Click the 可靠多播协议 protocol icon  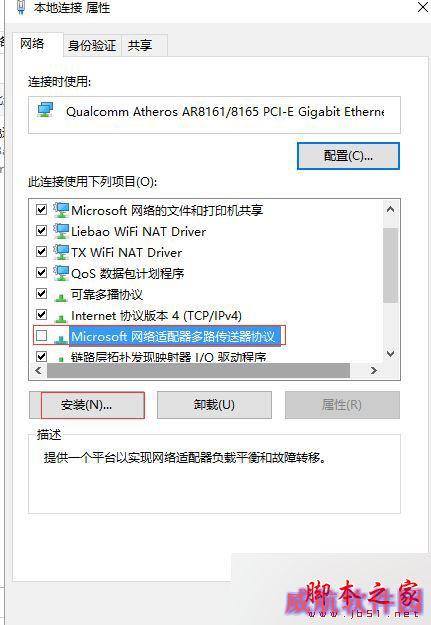61,297
